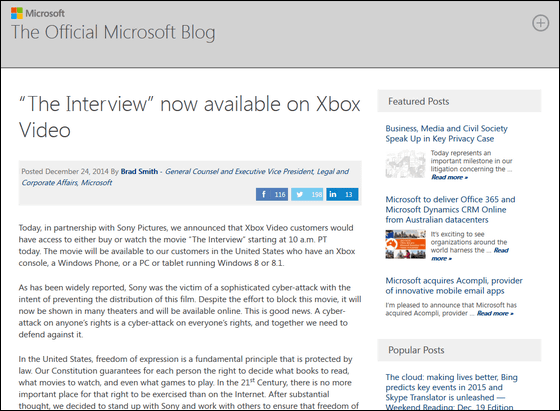Open Business, Media and Civil Society post
Screen dimensions: 560x411
446,134
